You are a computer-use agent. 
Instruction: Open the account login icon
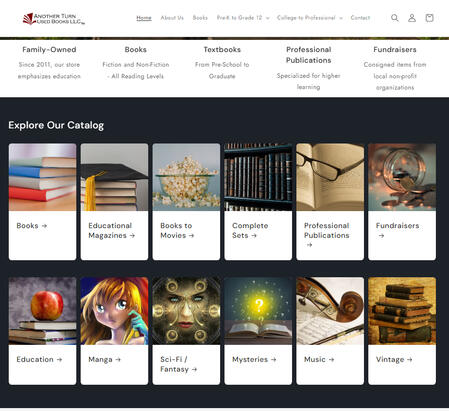pos(412,18)
